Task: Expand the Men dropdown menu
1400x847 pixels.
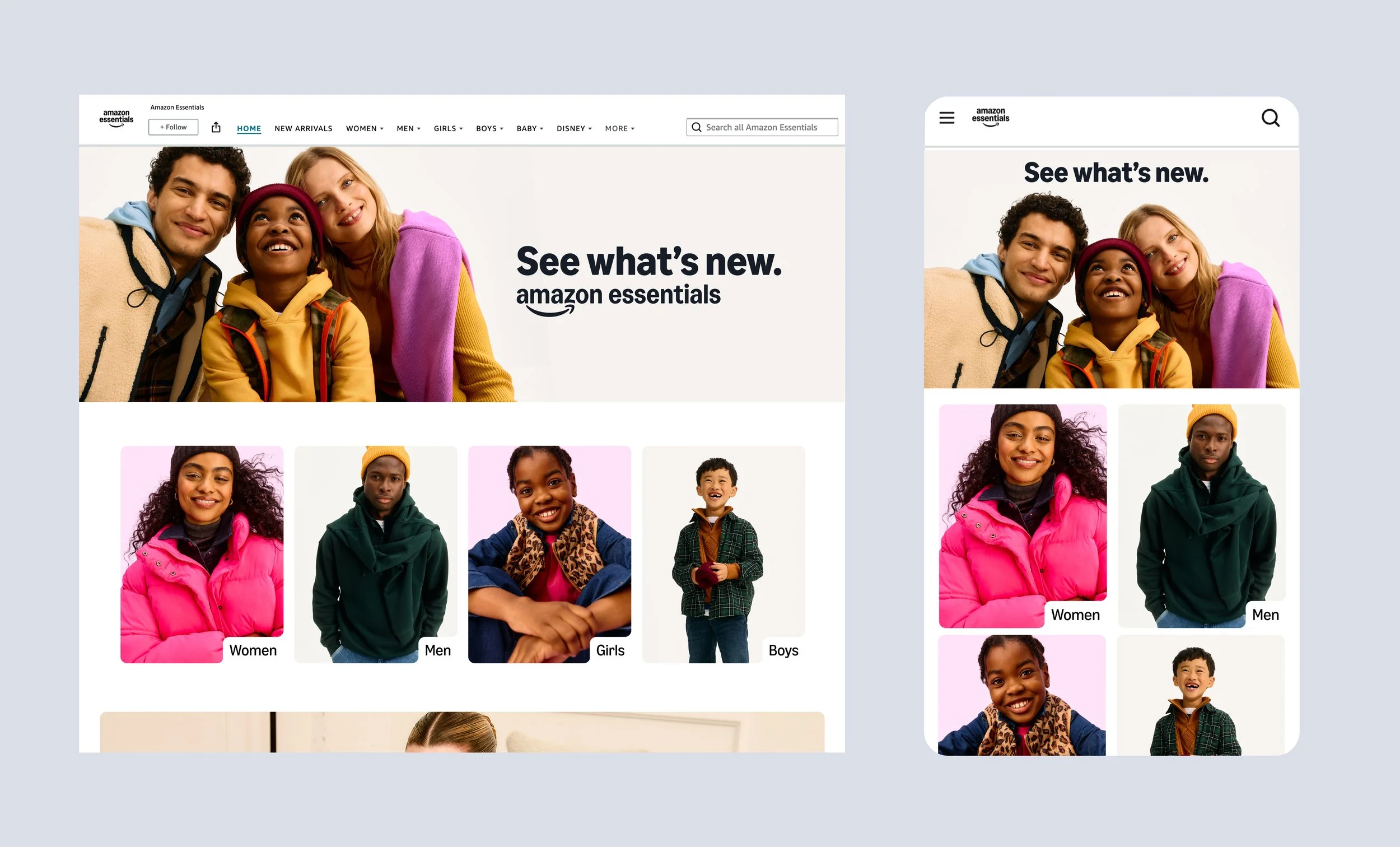Action: 408,128
